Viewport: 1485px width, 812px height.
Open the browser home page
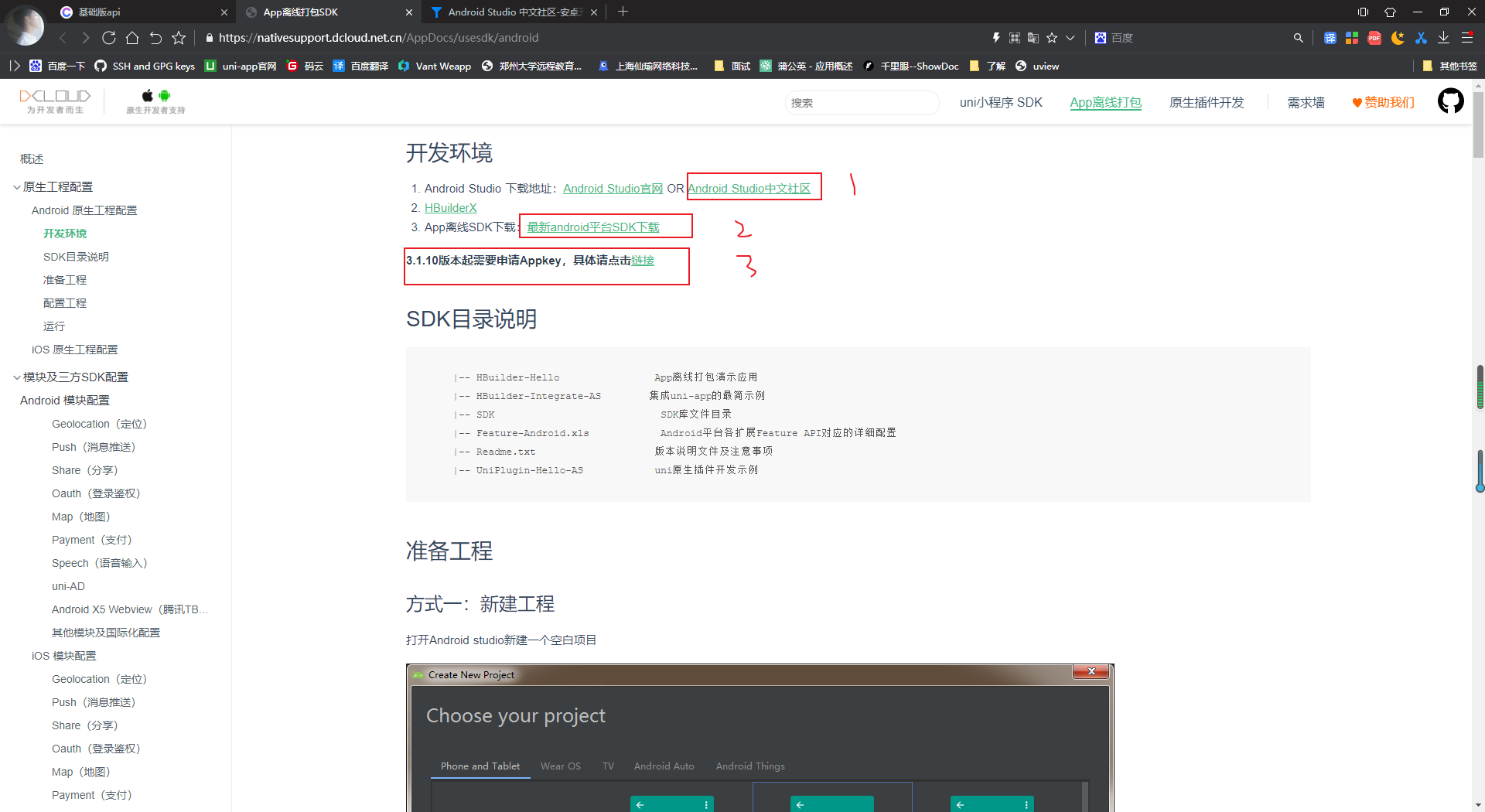pos(132,38)
